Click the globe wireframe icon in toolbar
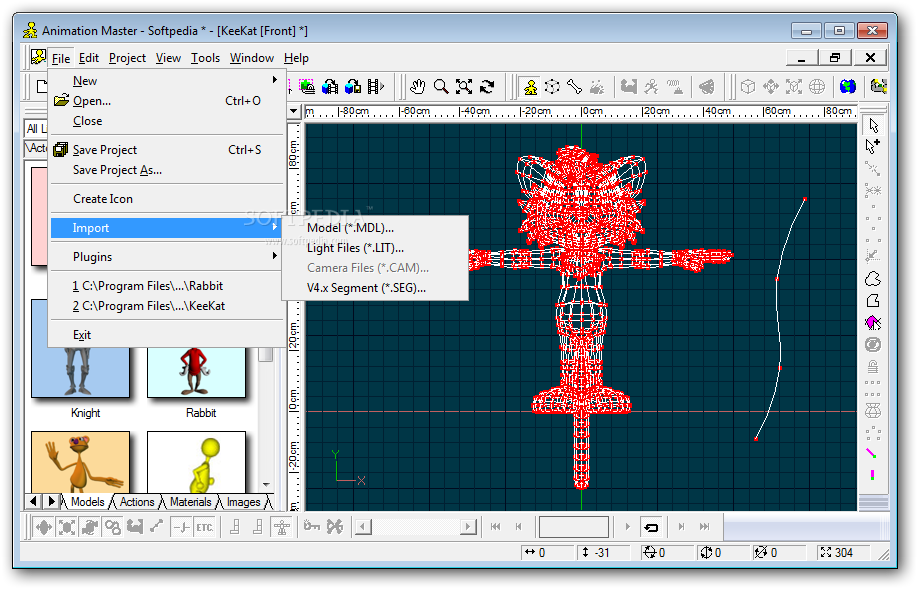The height and width of the screenshot is (589, 918). 817,87
